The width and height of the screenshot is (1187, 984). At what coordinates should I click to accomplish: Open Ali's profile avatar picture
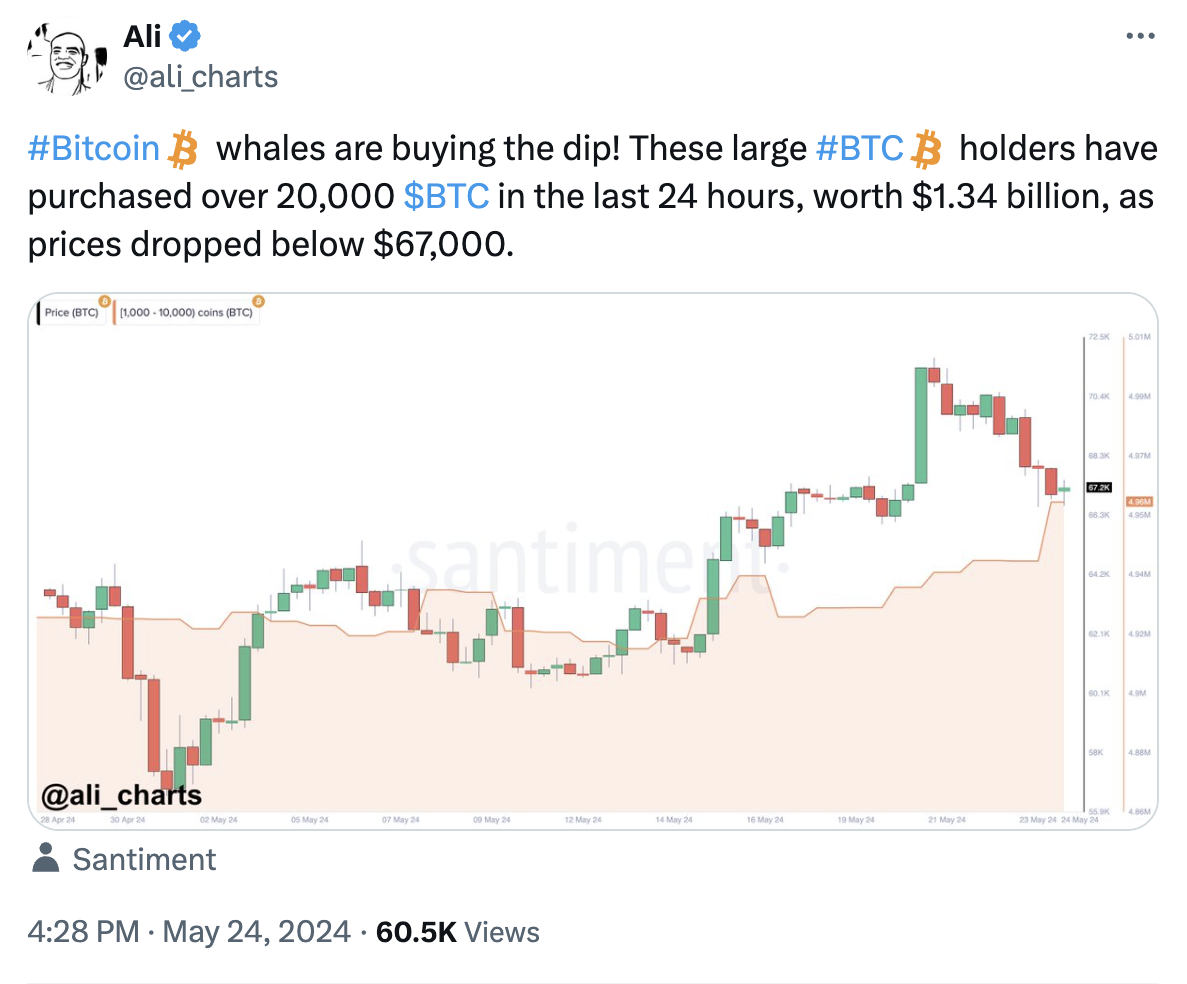(x=67, y=59)
